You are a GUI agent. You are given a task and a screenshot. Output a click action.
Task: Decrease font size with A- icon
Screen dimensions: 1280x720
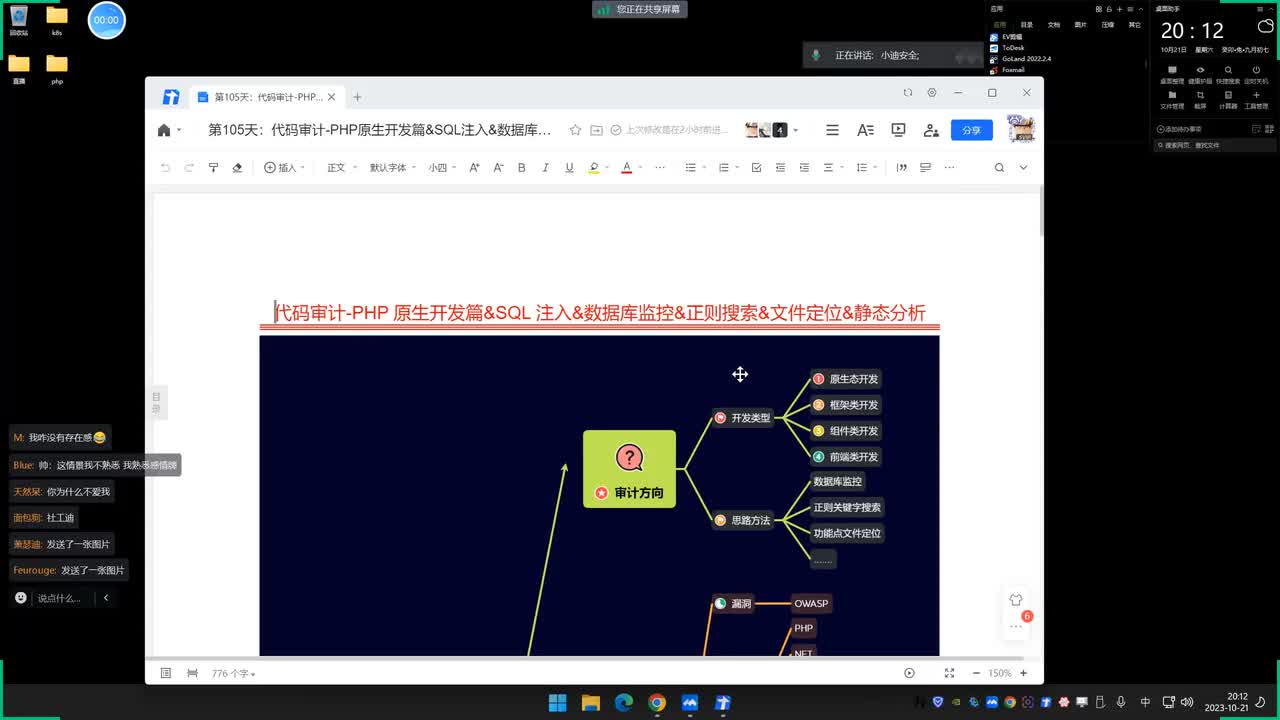click(498, 168)
